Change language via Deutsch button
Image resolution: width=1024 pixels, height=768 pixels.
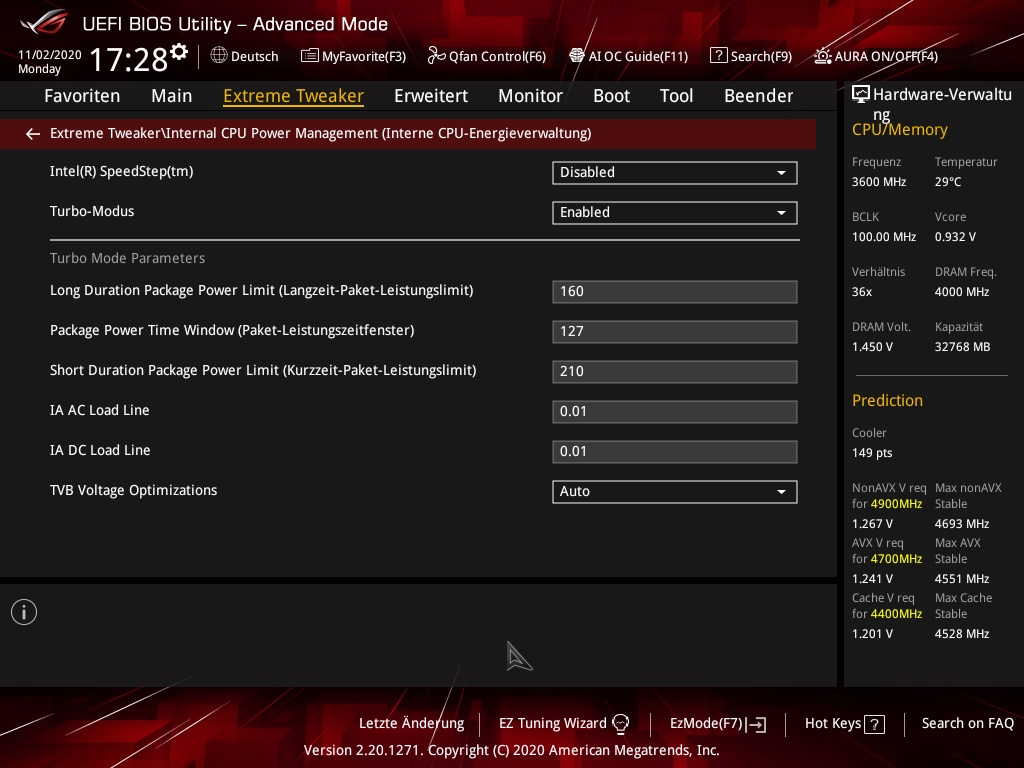point(245,56)
